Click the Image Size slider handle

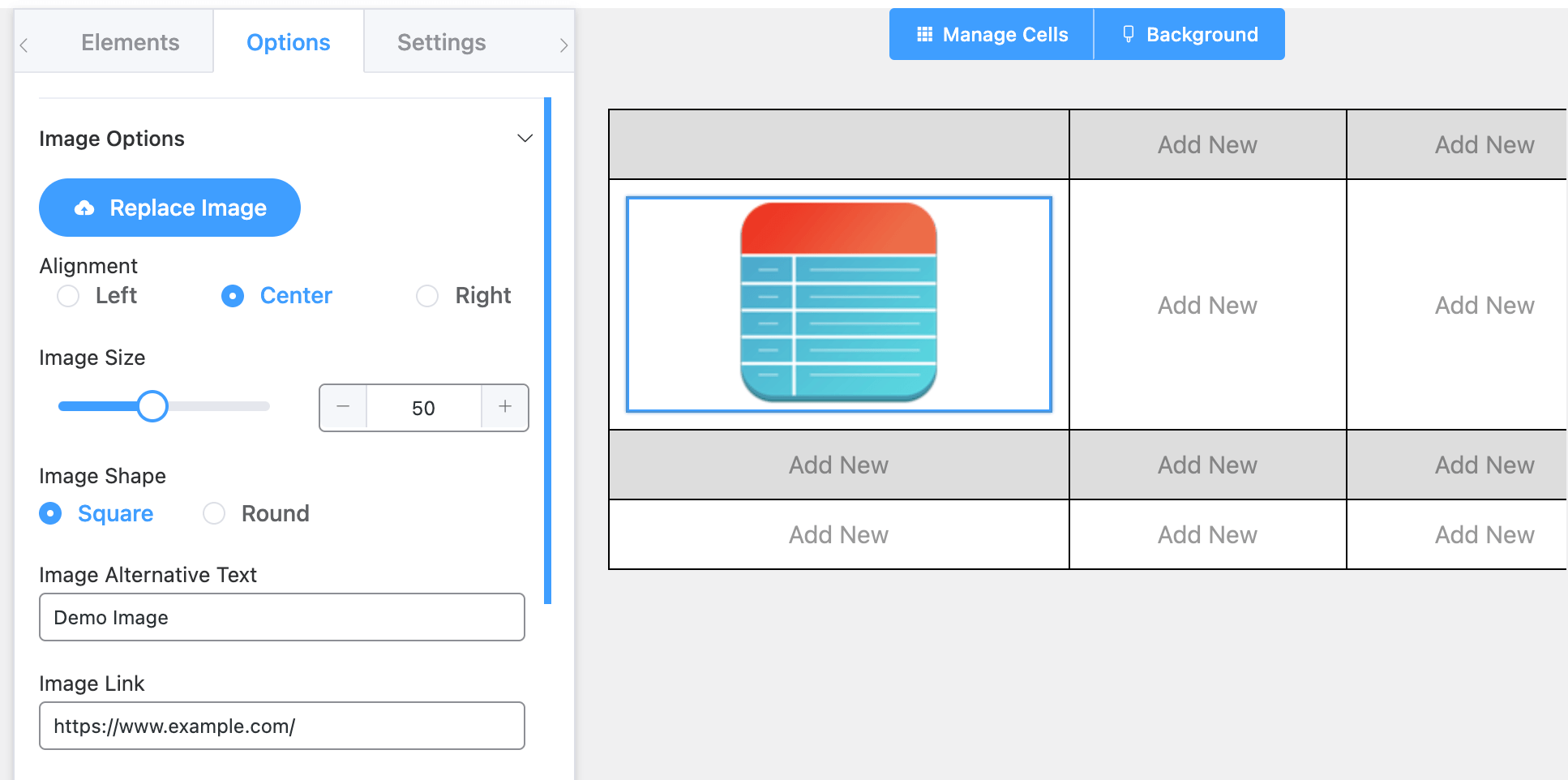(152, 406)
